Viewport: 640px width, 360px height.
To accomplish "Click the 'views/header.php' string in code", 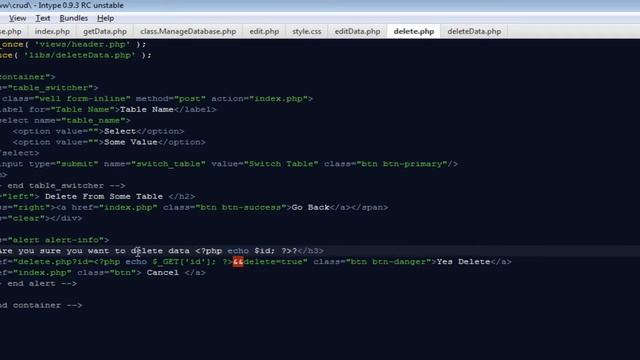I will tap(82, 44).
